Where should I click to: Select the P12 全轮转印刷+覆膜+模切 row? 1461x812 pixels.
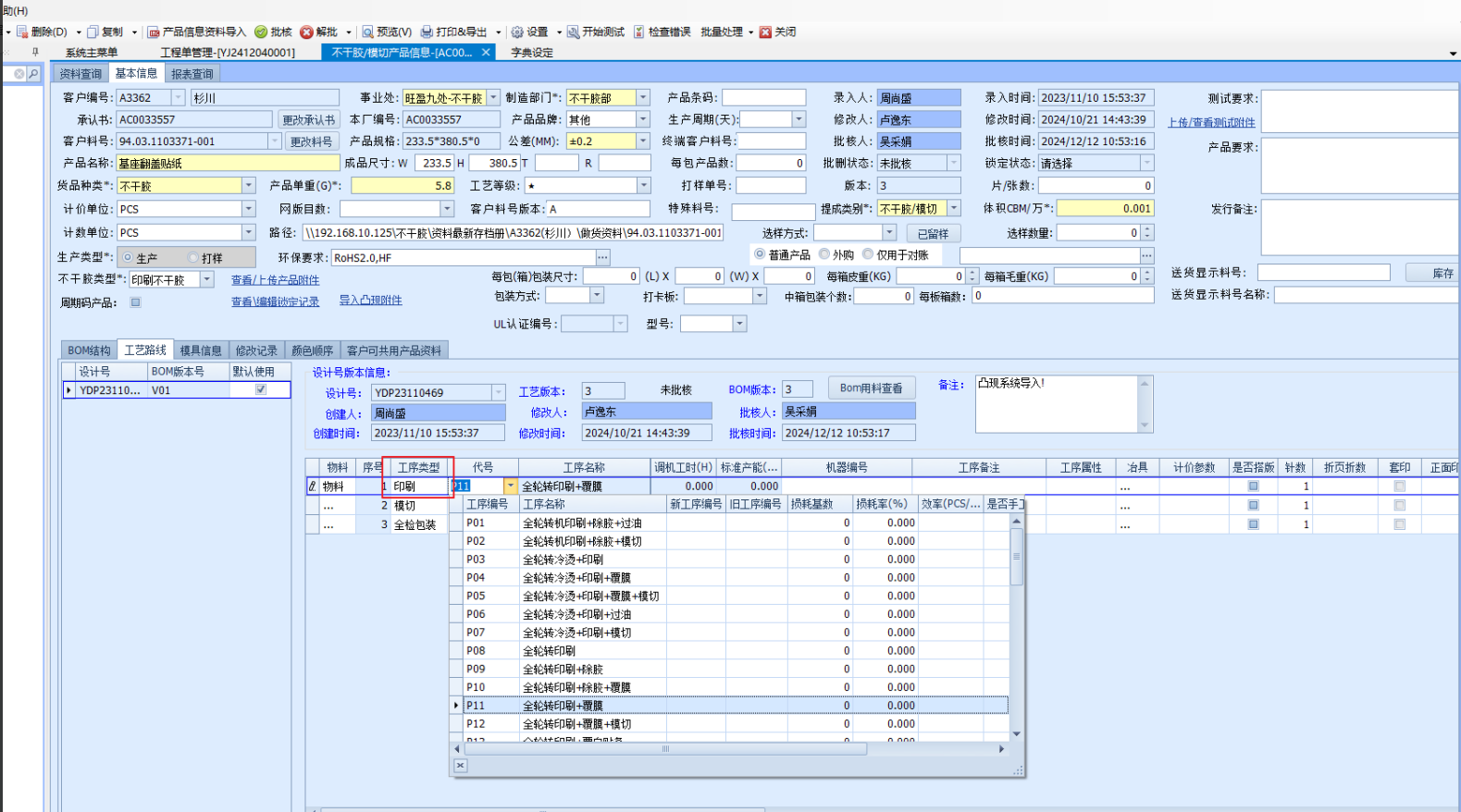click(x=736, y=724)
